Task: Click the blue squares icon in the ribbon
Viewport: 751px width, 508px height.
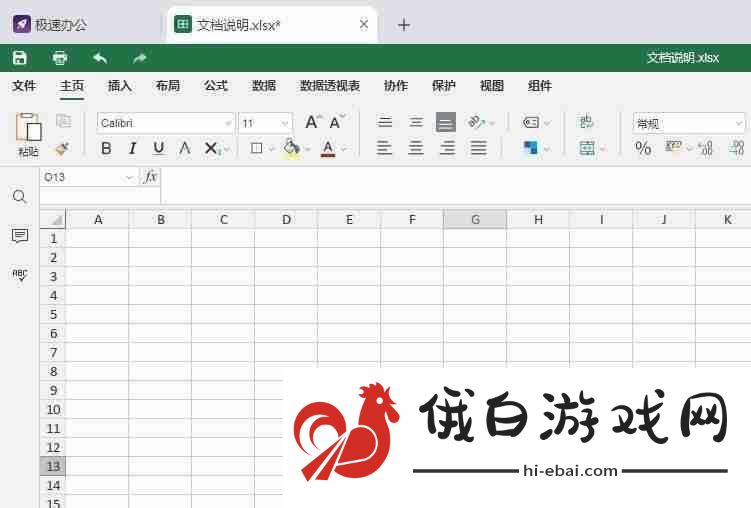Action: click(x=531, y=148)
